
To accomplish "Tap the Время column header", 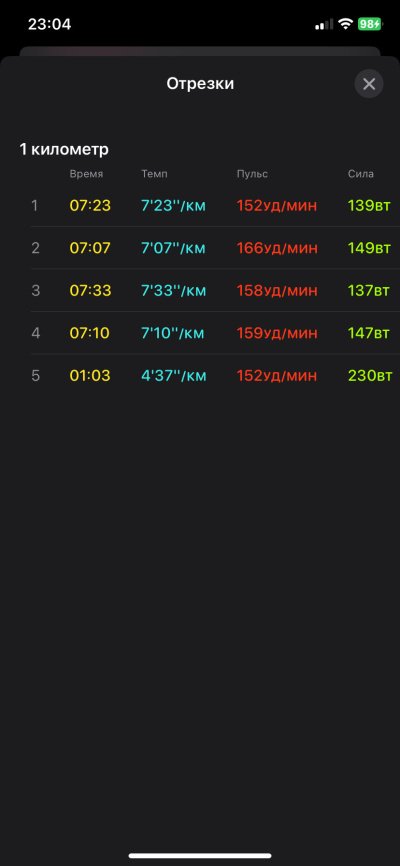I will pyautogui.click(x=86, y=174).
